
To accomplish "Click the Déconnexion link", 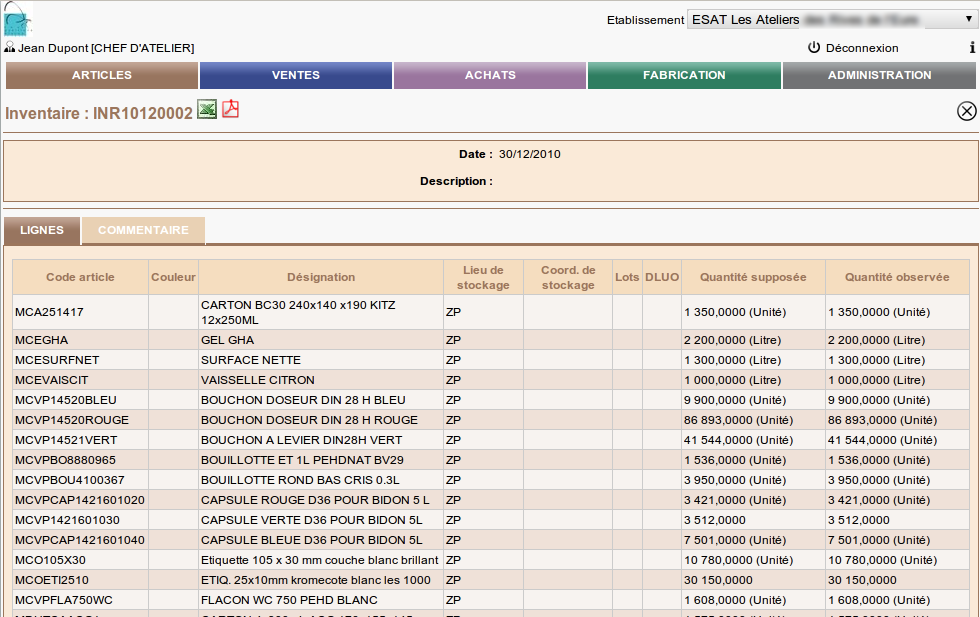I will (862, 48).
